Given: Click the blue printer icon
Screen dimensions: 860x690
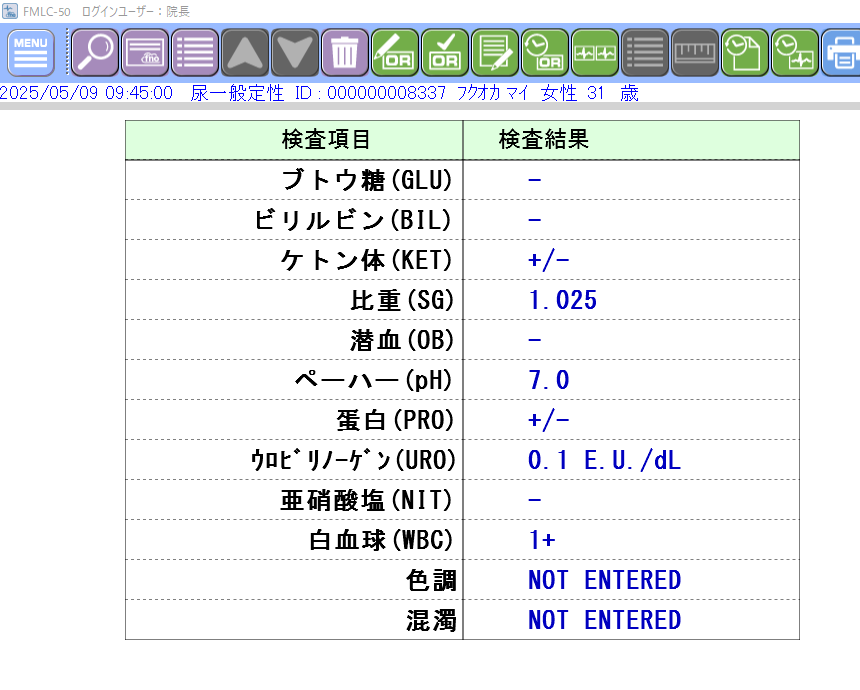Looking at the screenshot, I should 841,53.
